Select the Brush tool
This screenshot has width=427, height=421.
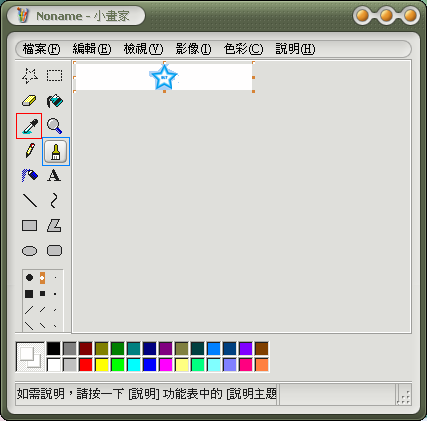tap(56, 151)
